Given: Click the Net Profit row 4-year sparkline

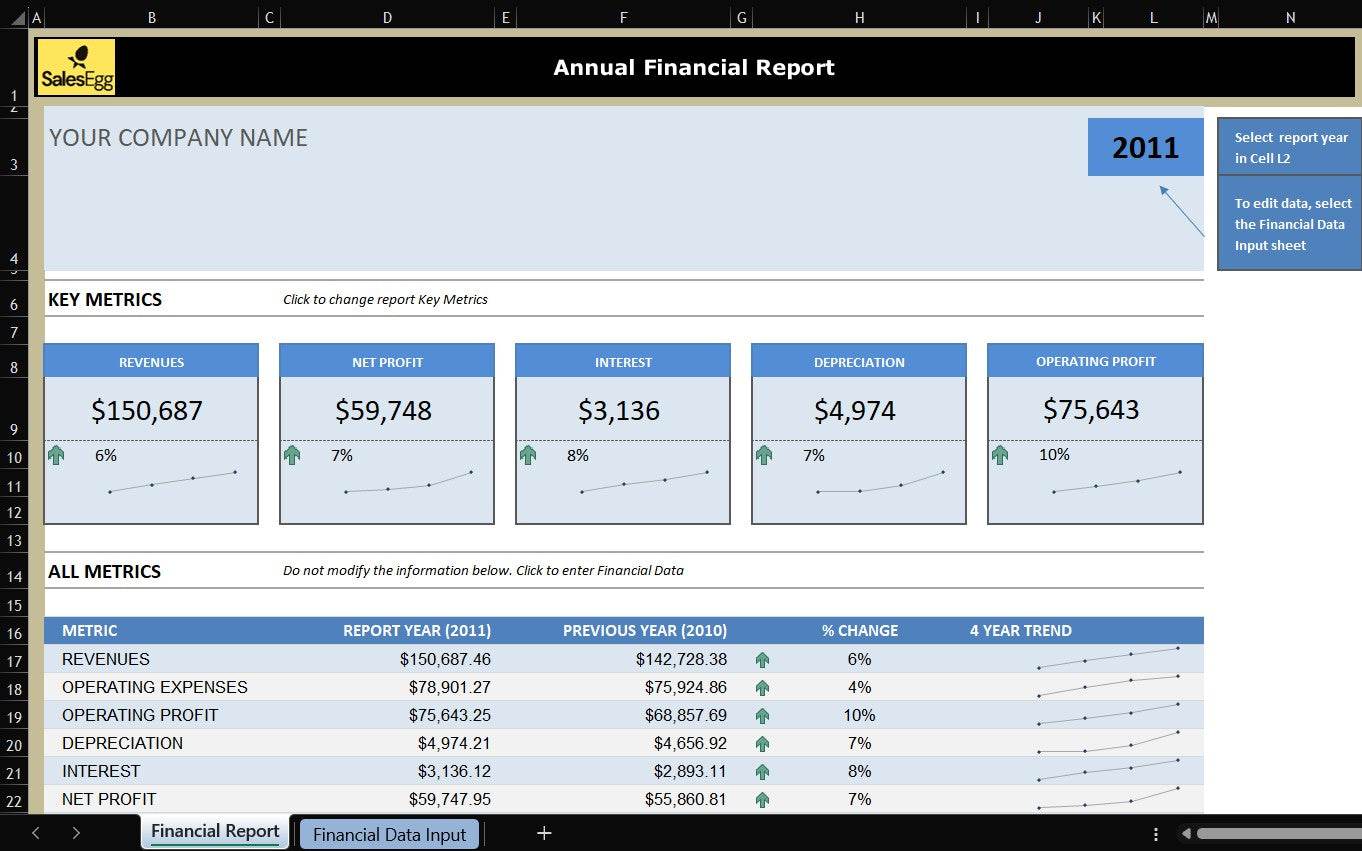Looking at the screenshot, I should coord(1108,799).
